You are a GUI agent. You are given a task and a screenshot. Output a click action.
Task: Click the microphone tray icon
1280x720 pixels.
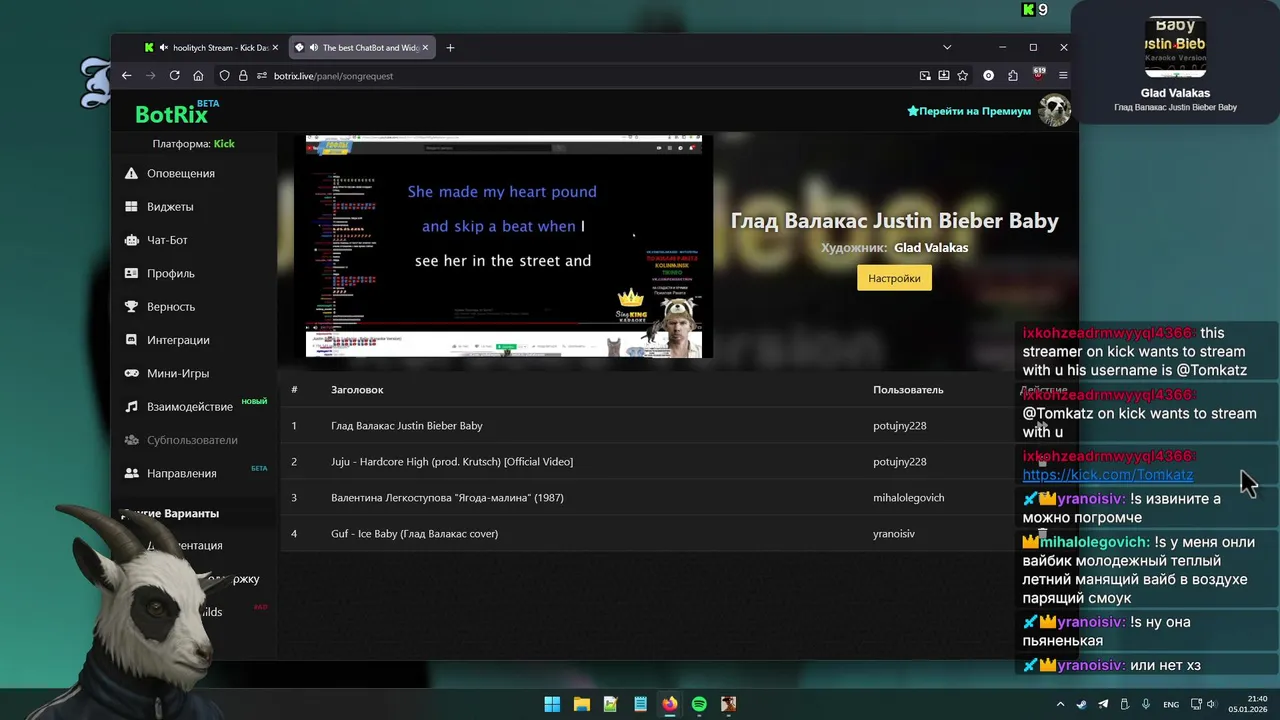tap(1146, 704)
